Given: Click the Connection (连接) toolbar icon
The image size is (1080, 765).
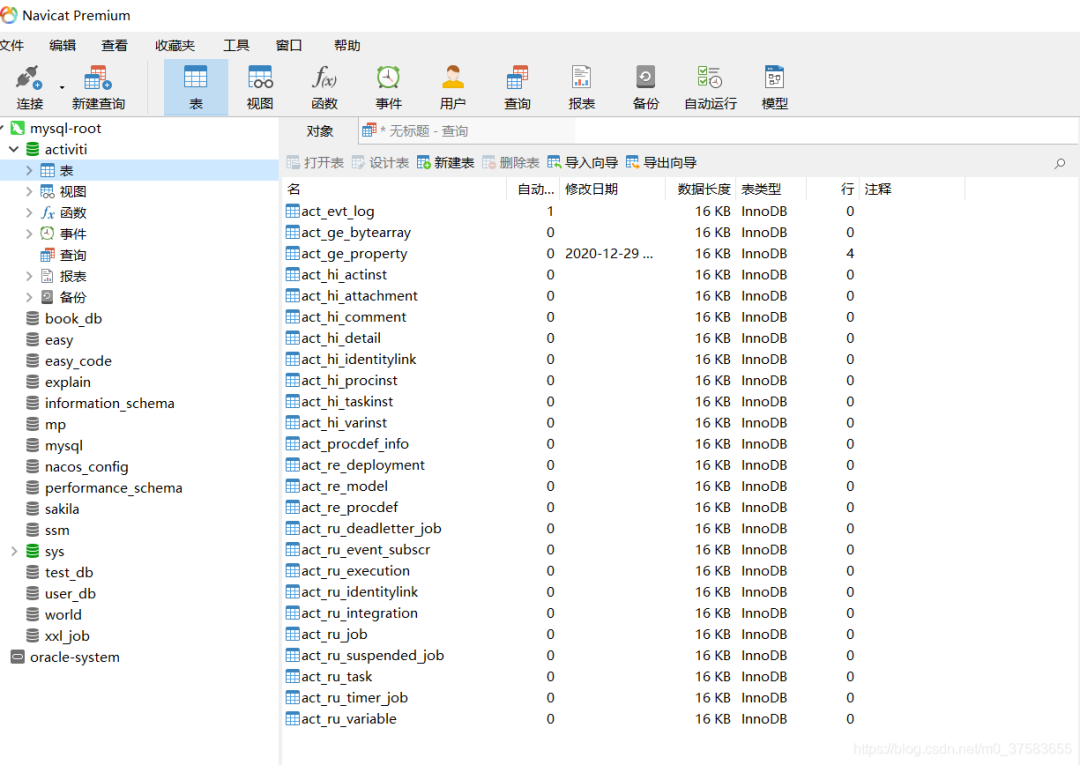Looking at the screenshot, I should [x=30, y=87].
